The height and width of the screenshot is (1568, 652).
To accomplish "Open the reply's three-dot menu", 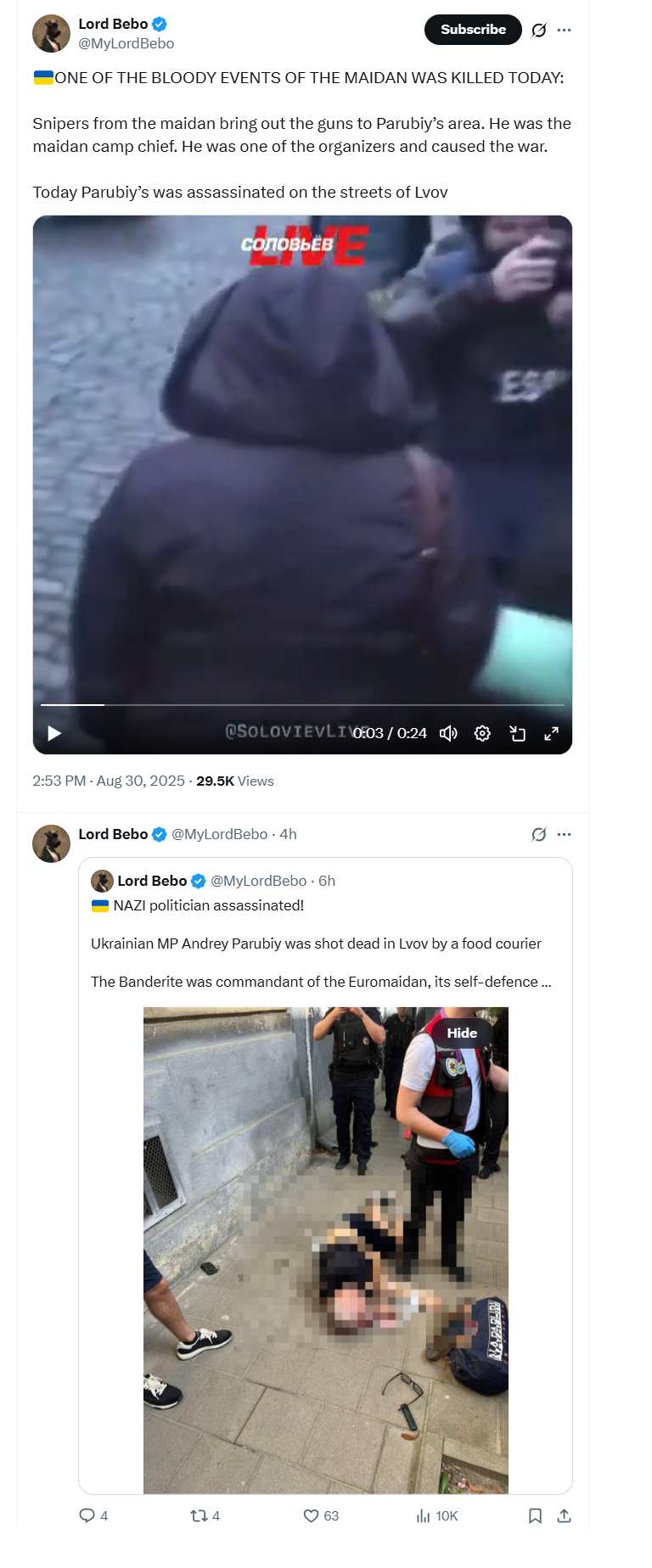I will pyautogui.click(x=564, y=834).
